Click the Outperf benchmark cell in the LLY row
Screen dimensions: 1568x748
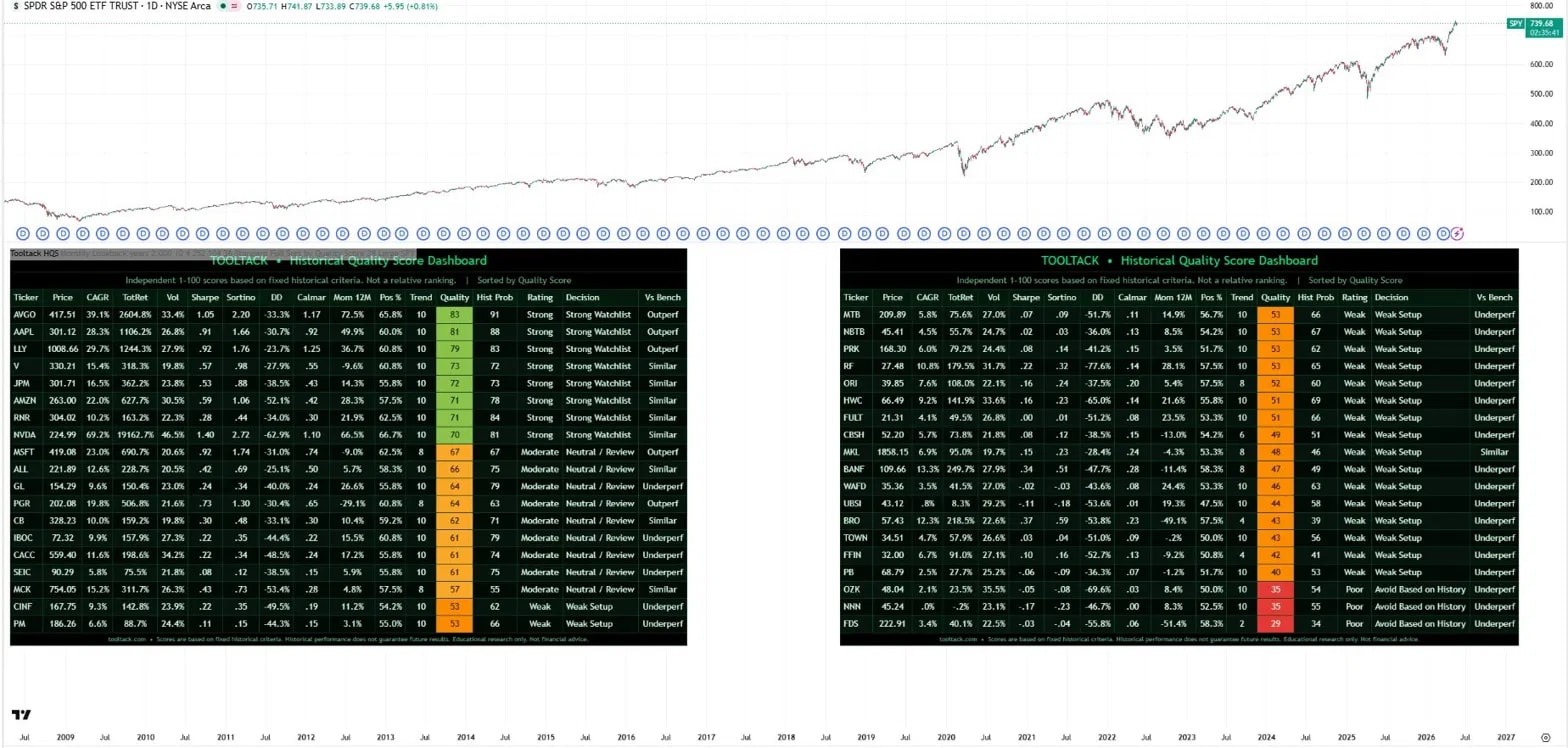[662, 349]
